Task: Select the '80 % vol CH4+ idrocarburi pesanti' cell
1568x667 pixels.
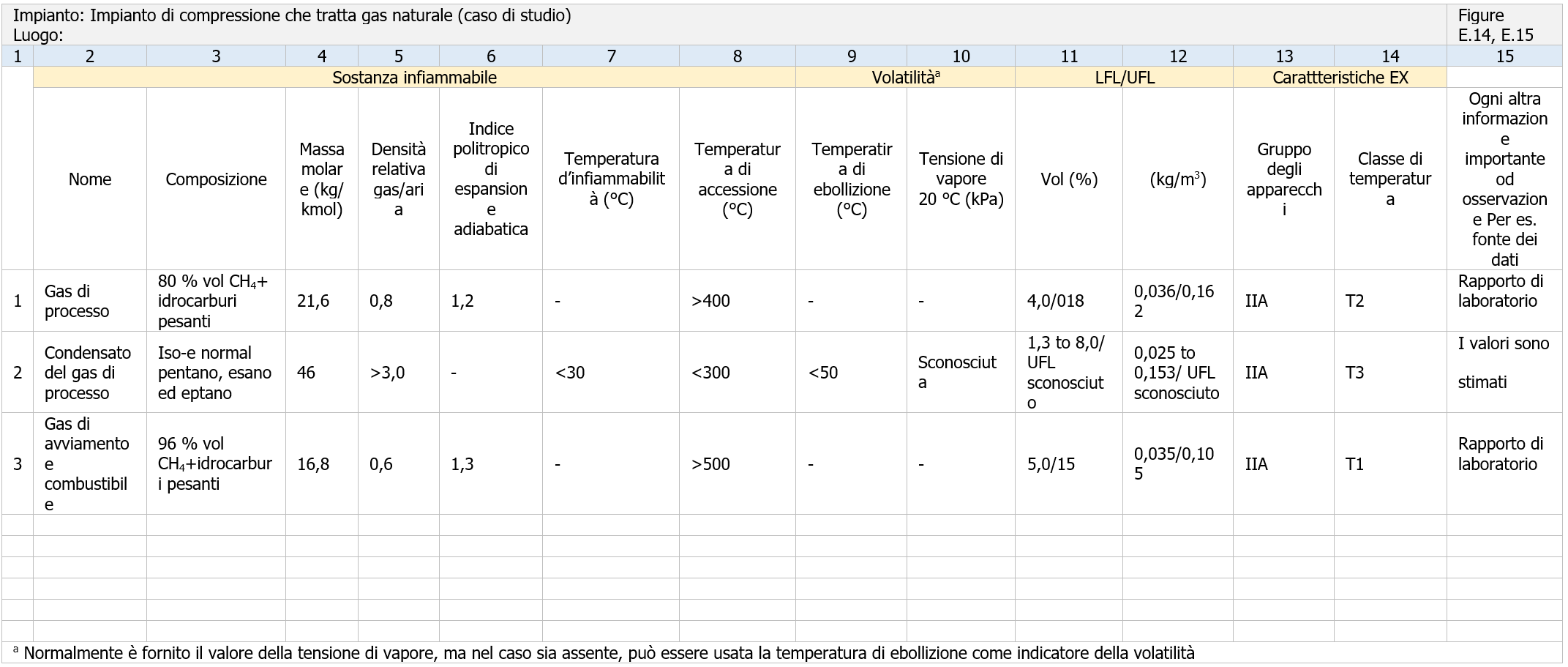Action: pos(216,301)
